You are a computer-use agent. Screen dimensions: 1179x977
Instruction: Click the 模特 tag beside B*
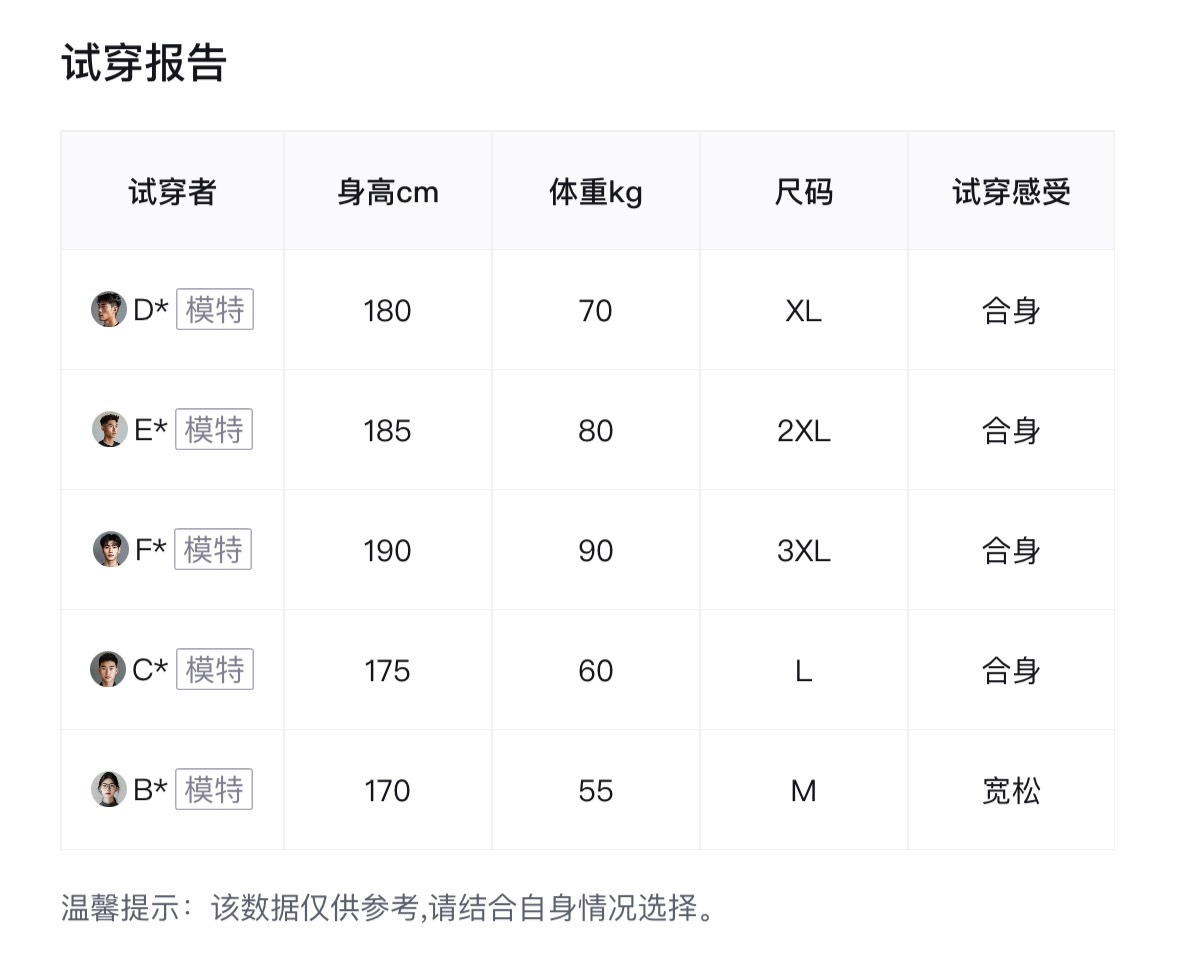tap(214, 790)
